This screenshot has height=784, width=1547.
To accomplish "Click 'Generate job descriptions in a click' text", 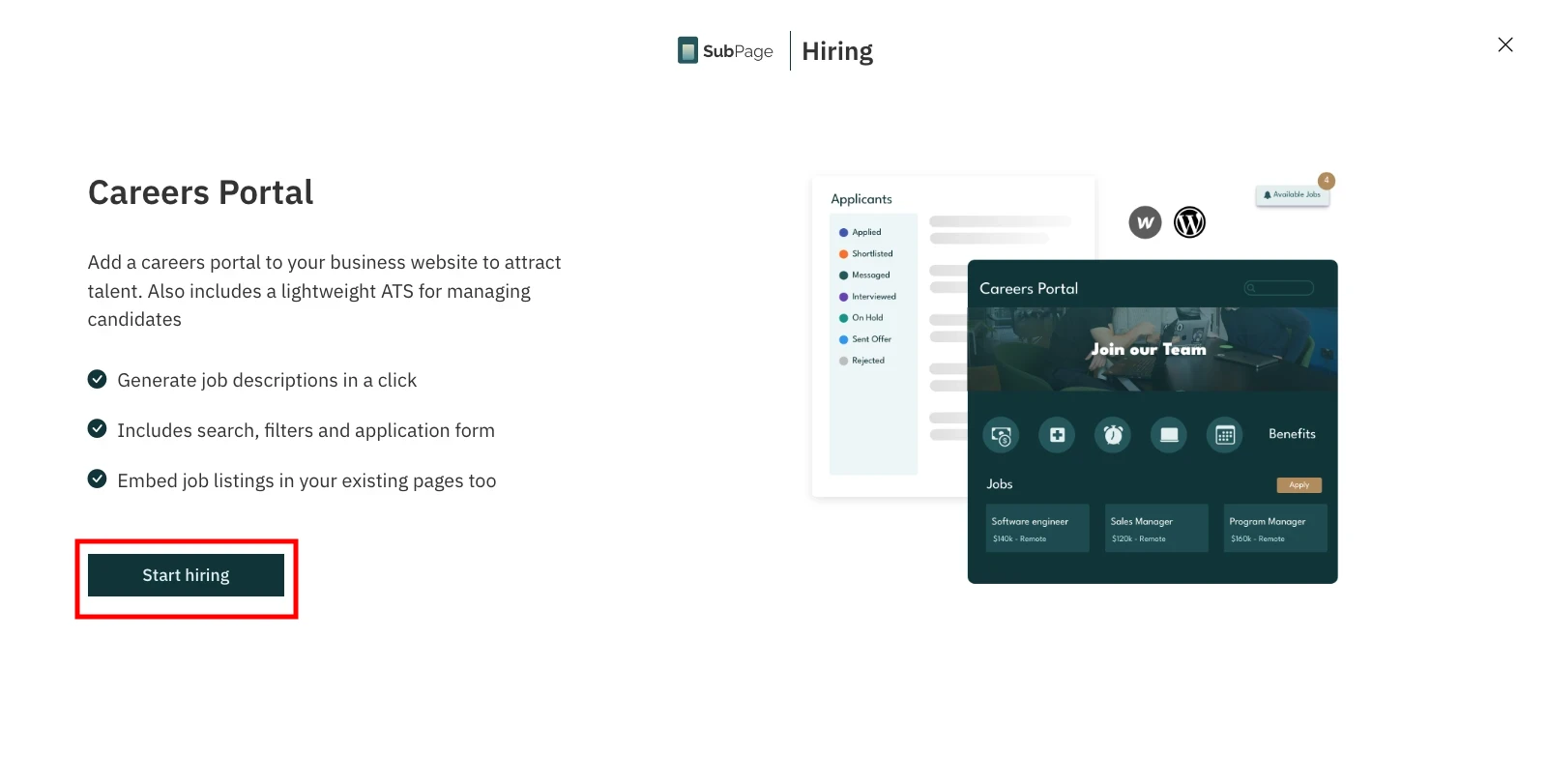I will click(267, 381).
